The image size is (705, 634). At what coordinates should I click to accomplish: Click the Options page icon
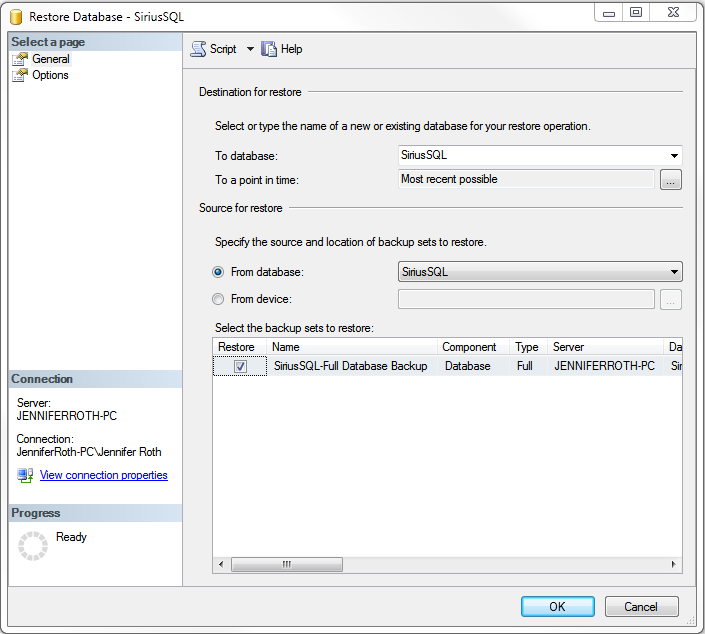[x=20, y=75]
